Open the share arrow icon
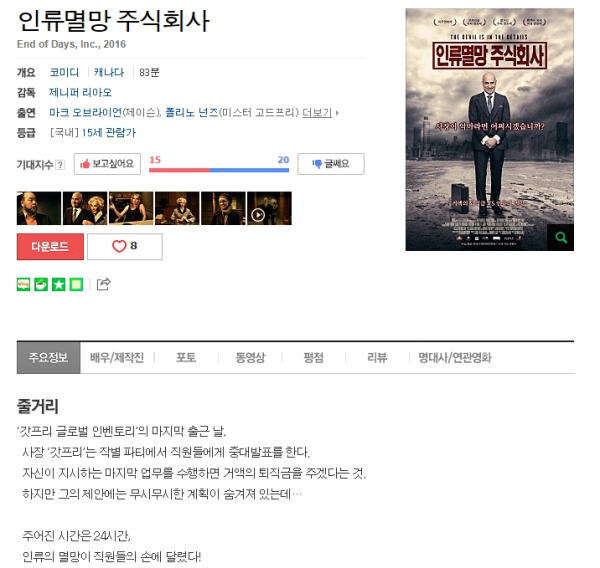Screen dimensions: 600x568 (103, 284)
